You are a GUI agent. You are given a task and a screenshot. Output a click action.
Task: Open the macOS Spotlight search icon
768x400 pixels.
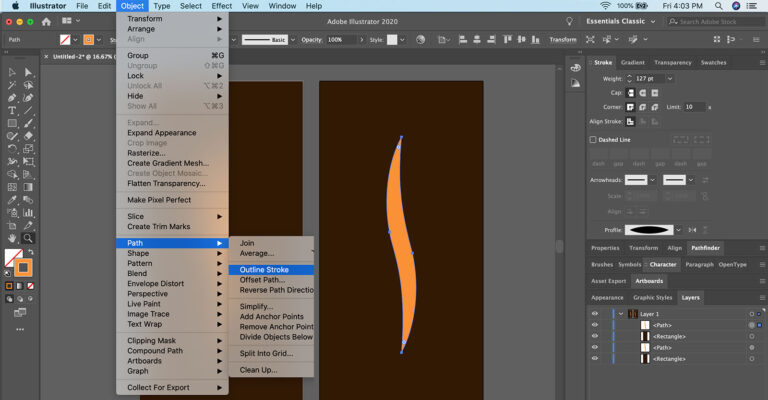719,6
